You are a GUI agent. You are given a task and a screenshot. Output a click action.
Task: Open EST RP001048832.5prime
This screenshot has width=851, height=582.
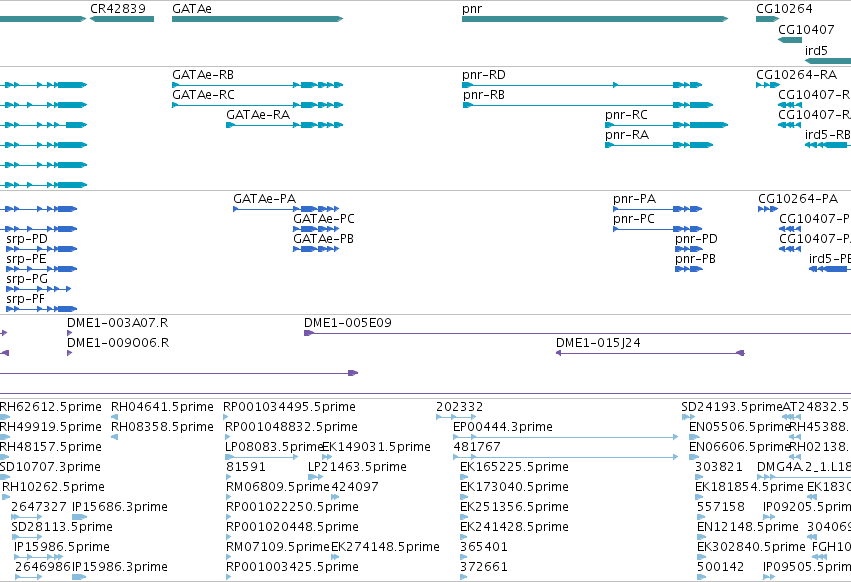pyautogui.click(x=291, y=427)
